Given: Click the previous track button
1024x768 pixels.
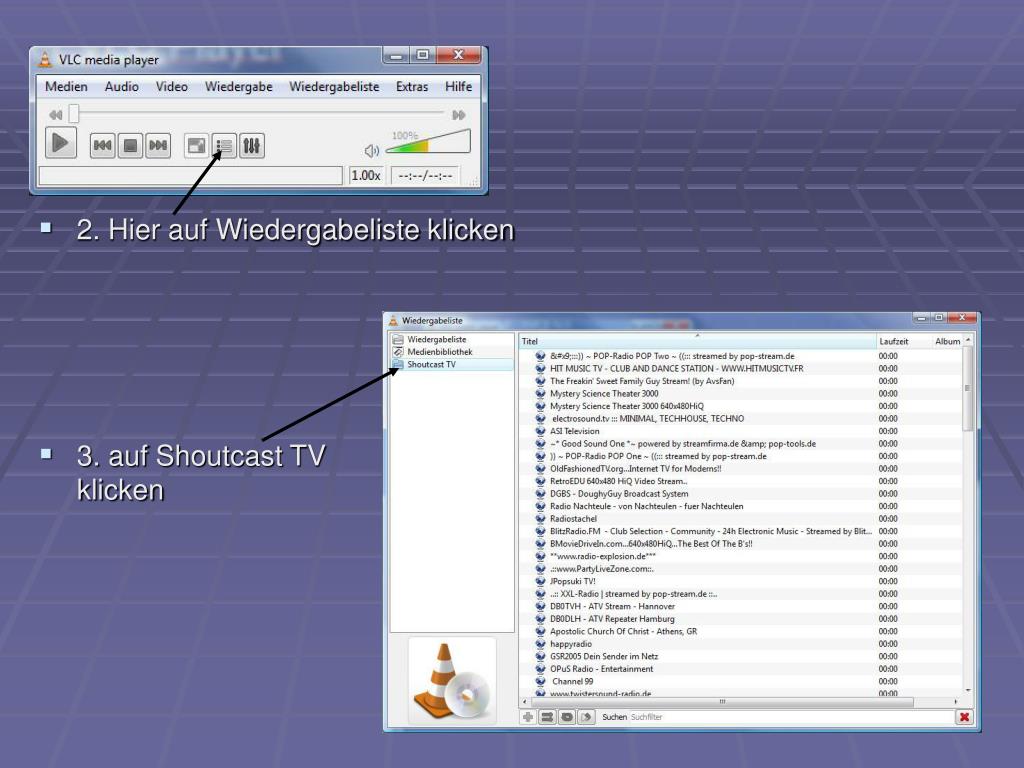Looking at the screenshot, I should tap(103, 146).
